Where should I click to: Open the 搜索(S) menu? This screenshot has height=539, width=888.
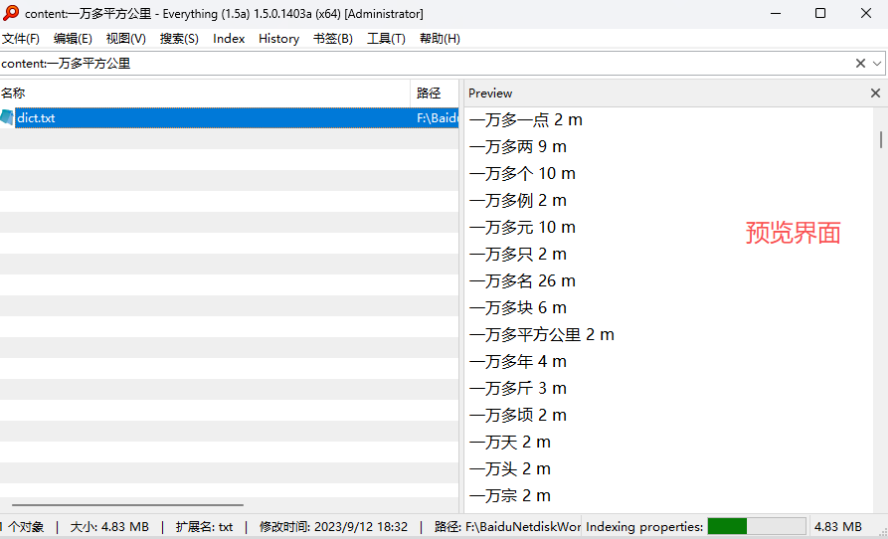coord(179,38)
